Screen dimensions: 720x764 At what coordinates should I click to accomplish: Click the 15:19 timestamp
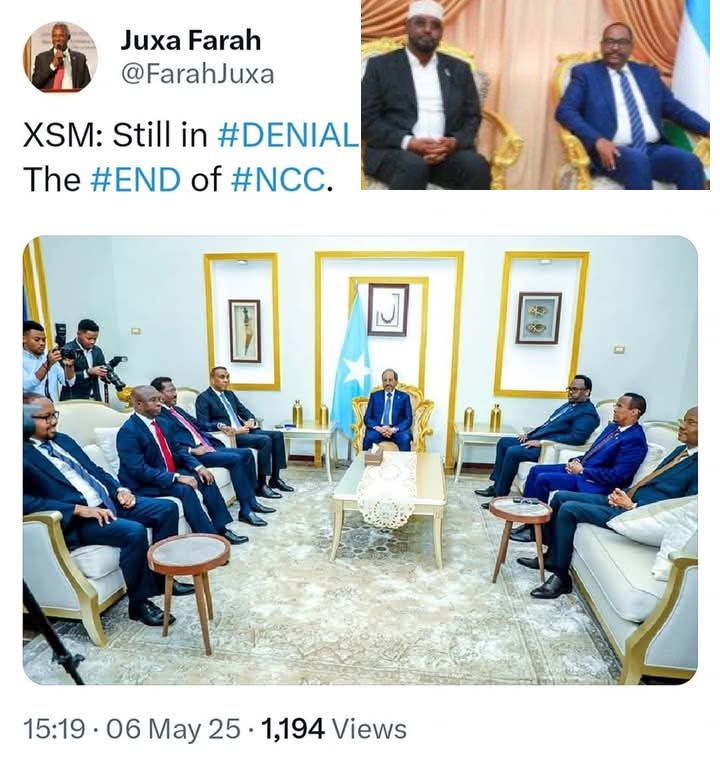54,729
